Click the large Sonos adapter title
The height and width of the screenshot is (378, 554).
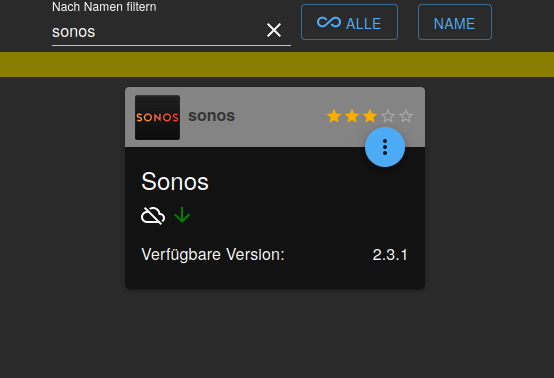(175, 182)
